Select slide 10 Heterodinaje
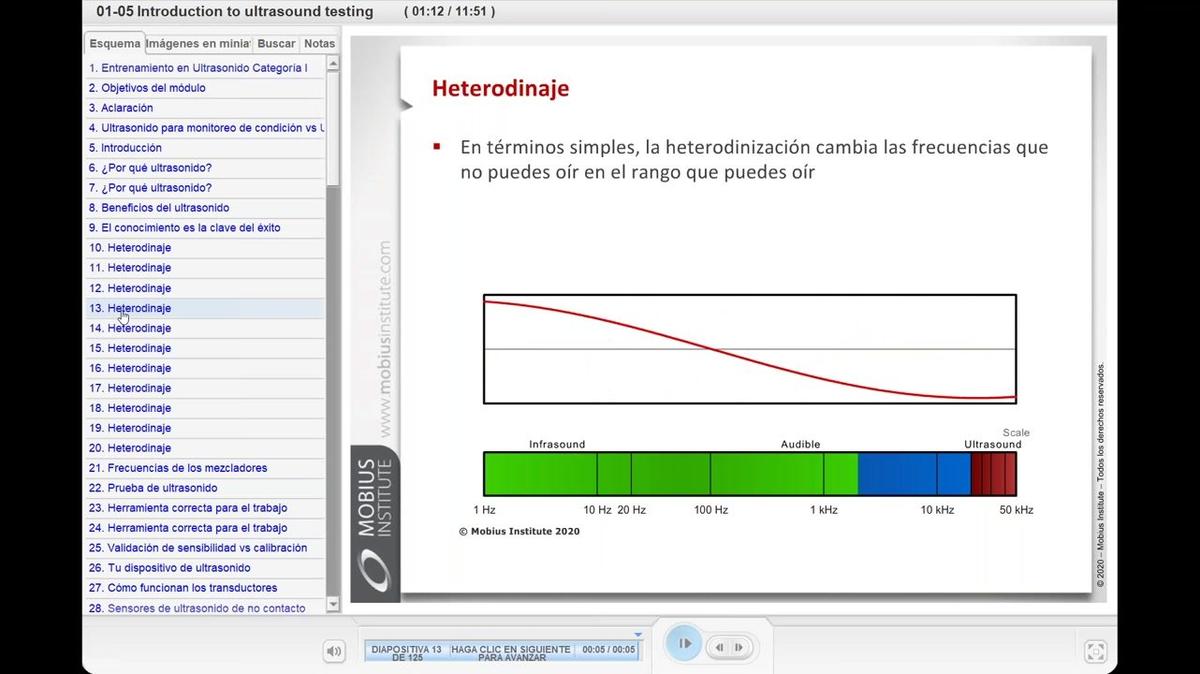The width and height of the screenshot is (1200, 674). point(205,248)
